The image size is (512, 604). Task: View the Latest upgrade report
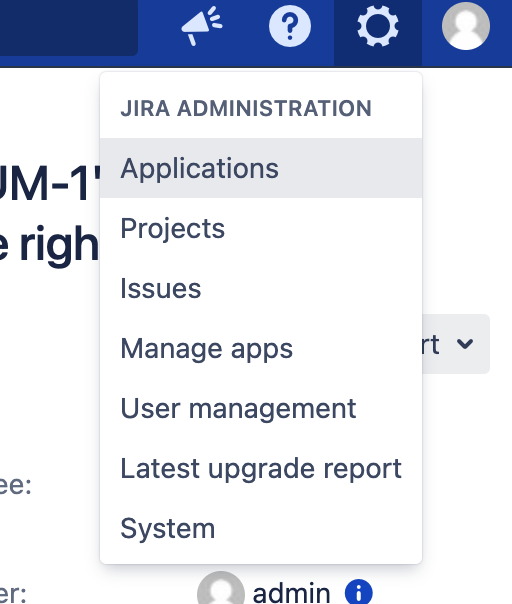261,468
